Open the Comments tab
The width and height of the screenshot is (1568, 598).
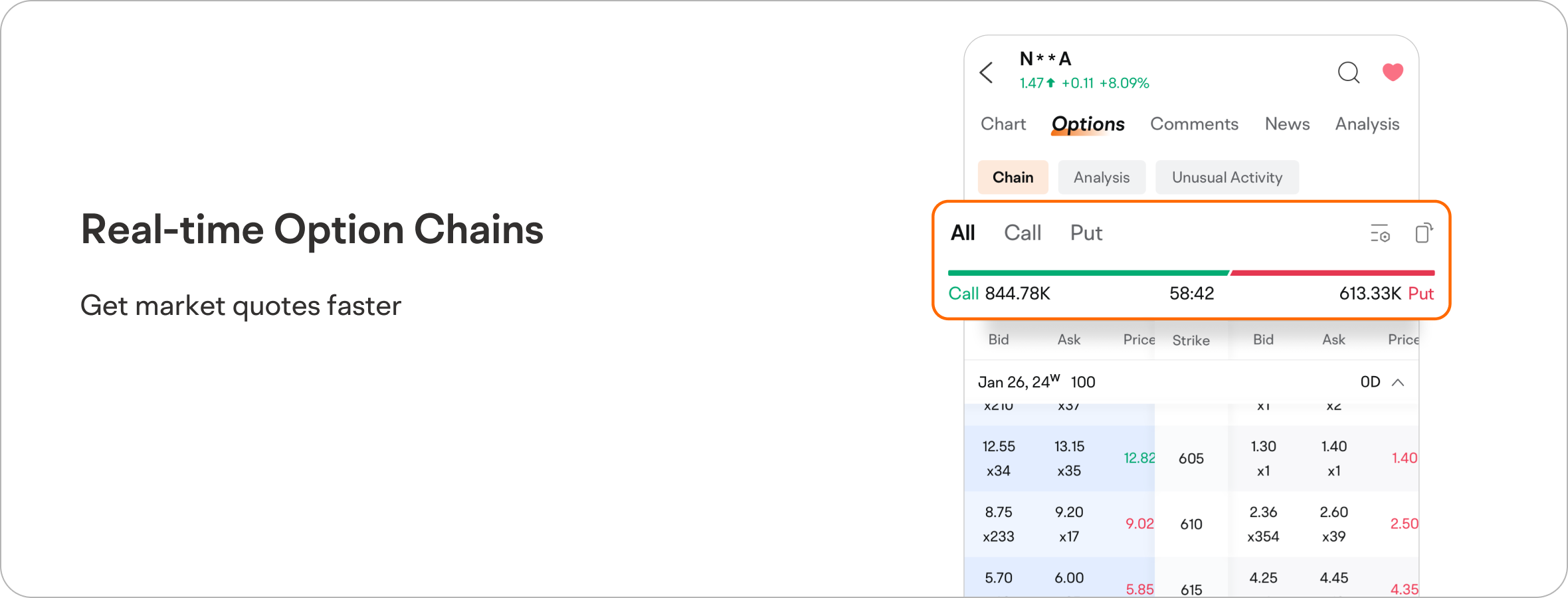pyautogui.click(x=1194, y=124)
